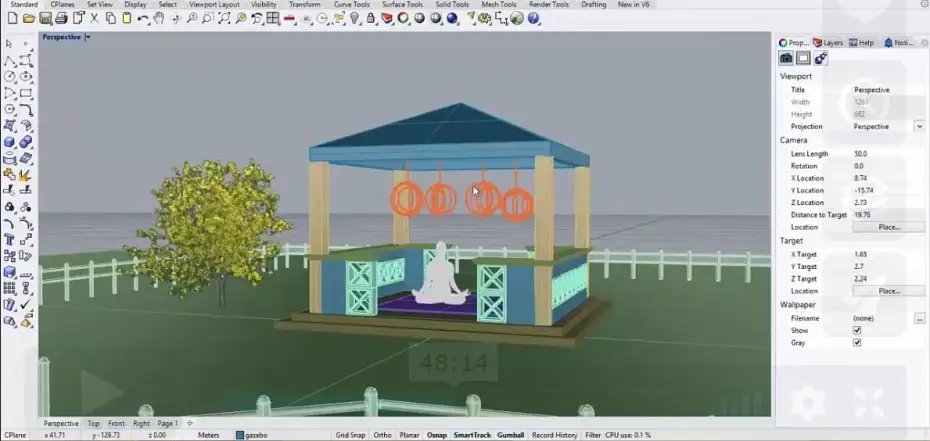Select the Boolean Union two-spheres tool
Screen dimensions: 930x441
(x=26, y=142)
